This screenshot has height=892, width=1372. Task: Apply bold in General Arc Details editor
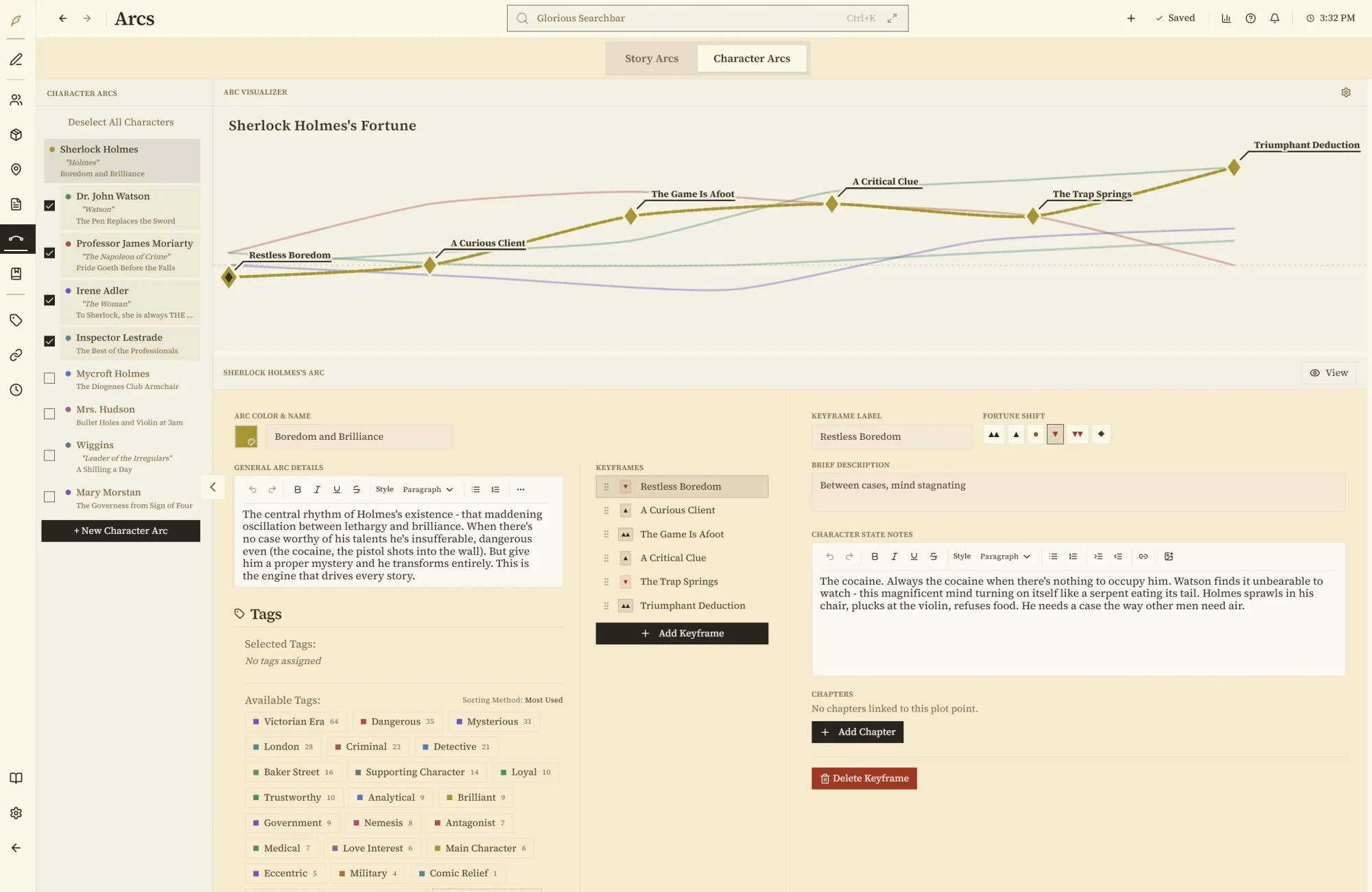tap(298, 490)
